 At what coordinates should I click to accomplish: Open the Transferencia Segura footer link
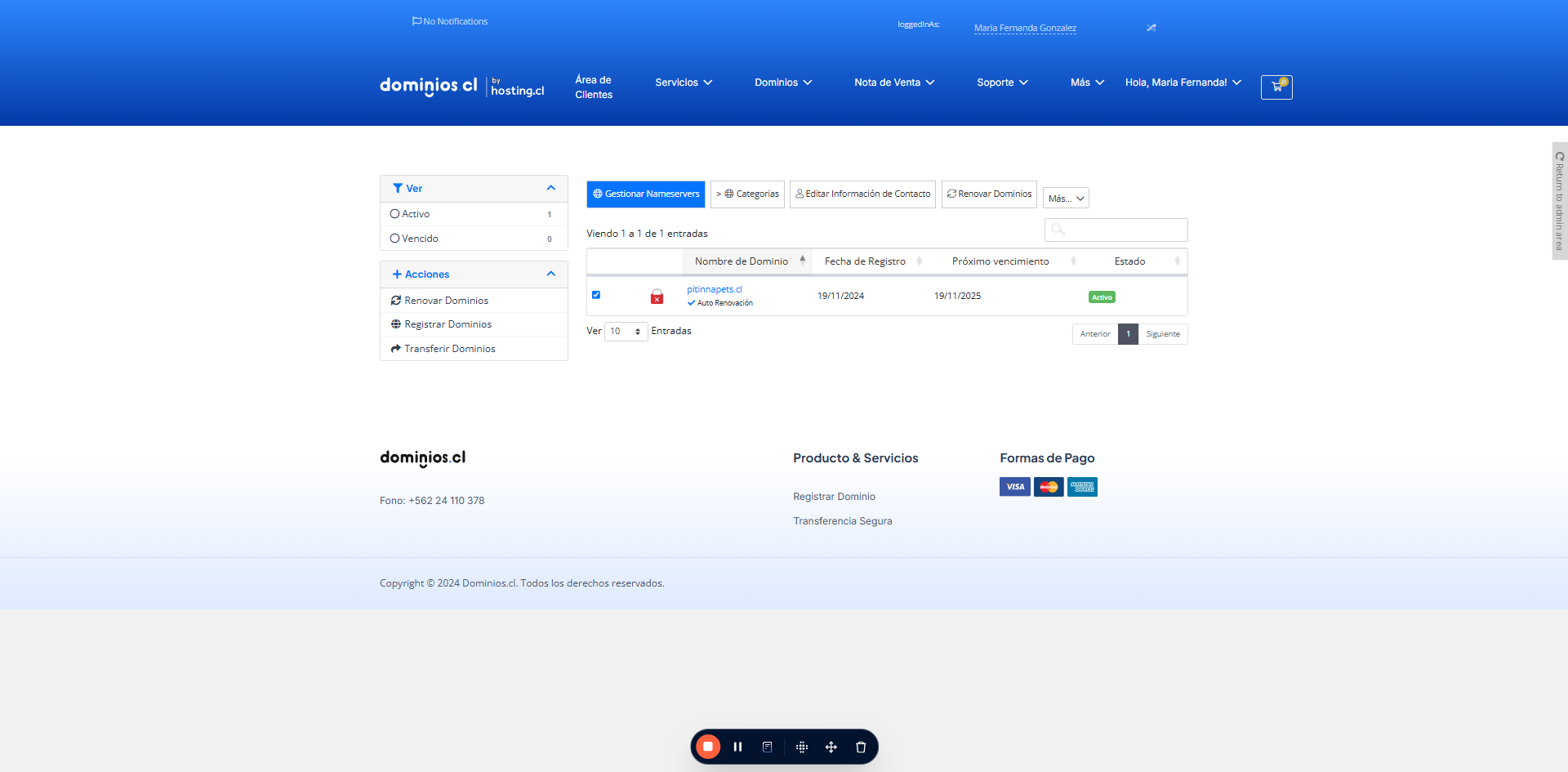point(843,521)
